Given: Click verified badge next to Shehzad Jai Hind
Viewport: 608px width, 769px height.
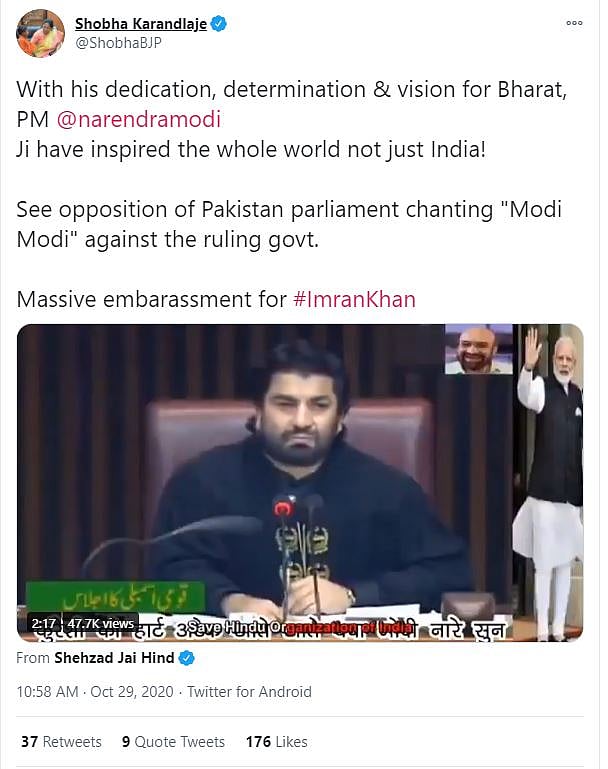Looking at the screenshot, I should (x=187, y=658).
